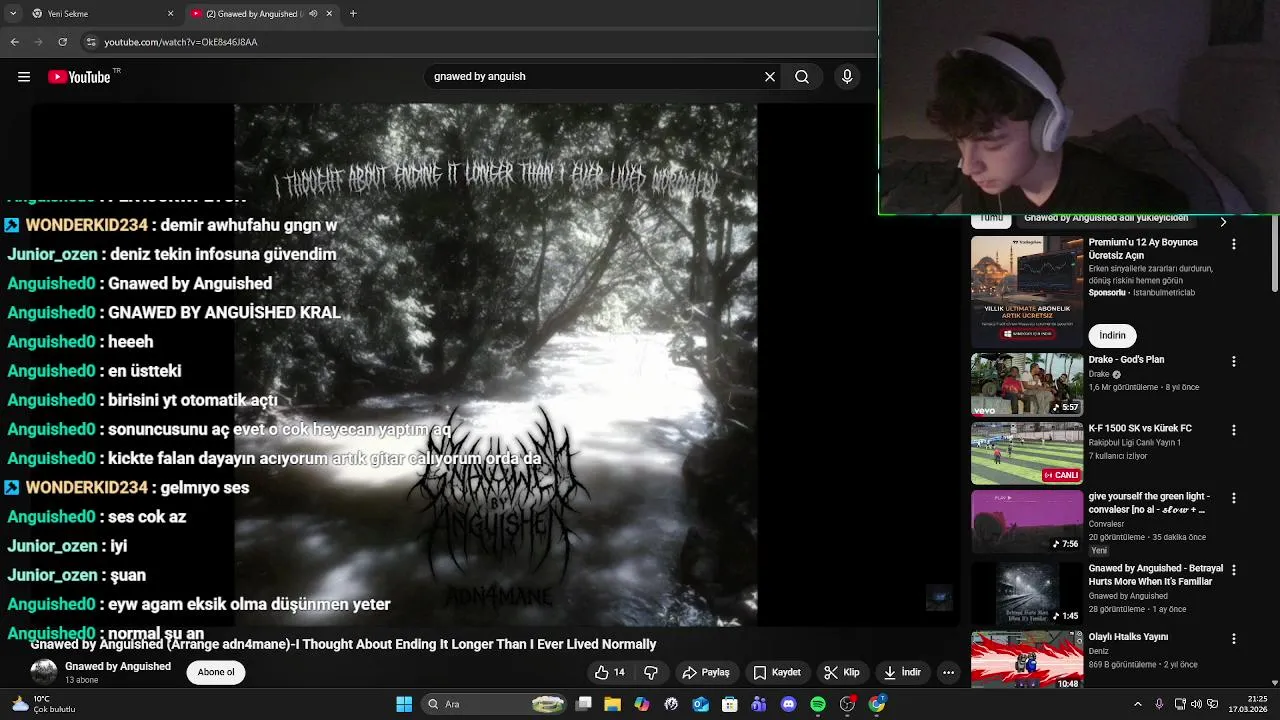1280x720 pixels.
Task: Open Outlook from taskbar
Action: tap(700, 704)
